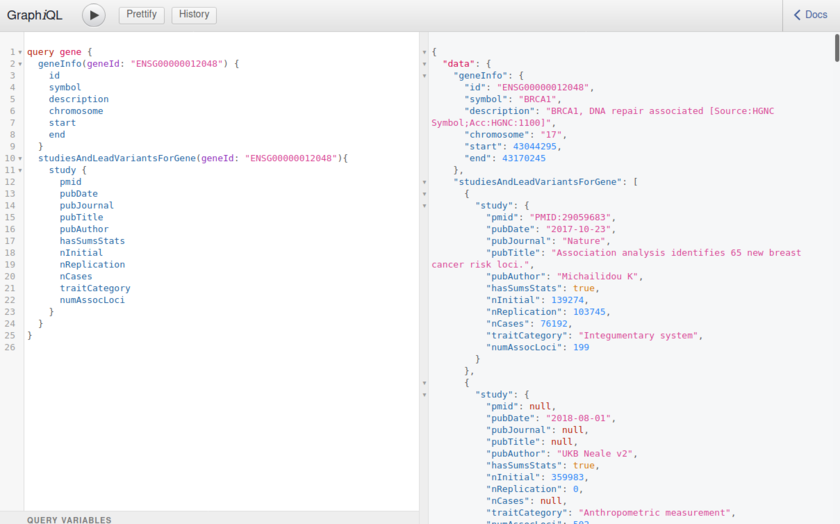Expand the Query Variables panel
The image size is (840, 524).
(209, 519)
